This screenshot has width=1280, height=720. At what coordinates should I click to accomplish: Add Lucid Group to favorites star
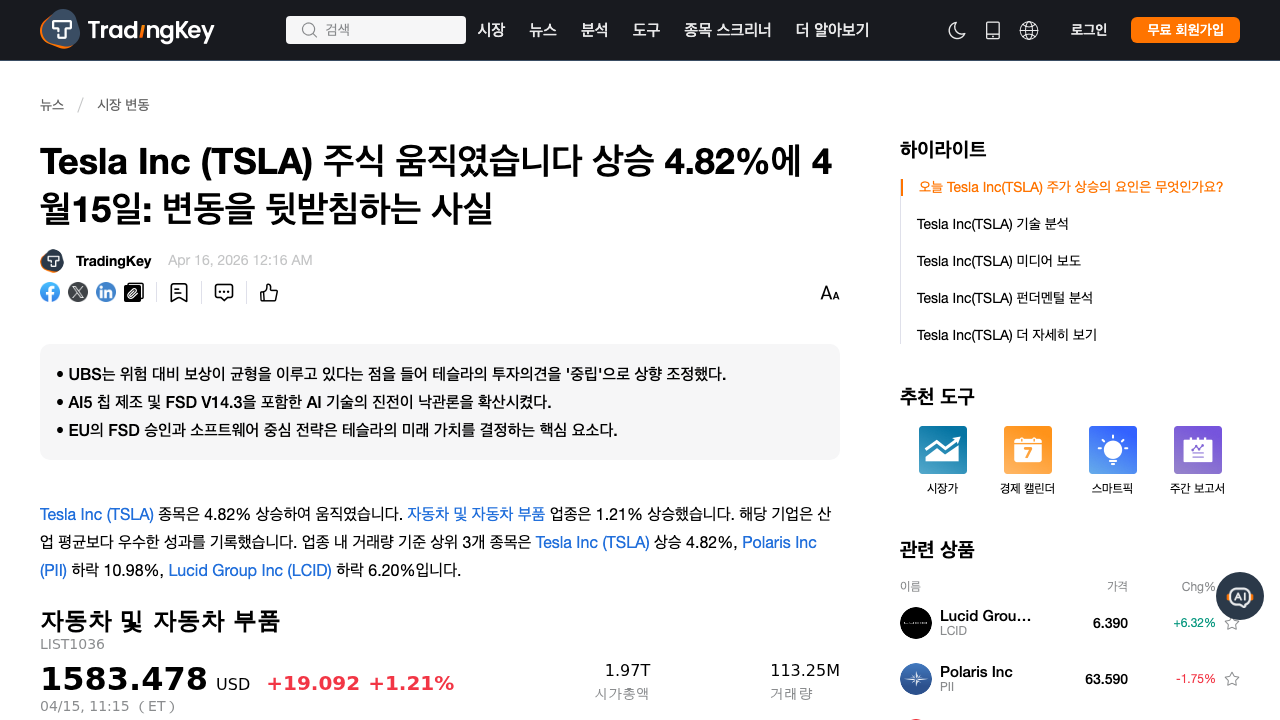click(x=1232, y=623)
